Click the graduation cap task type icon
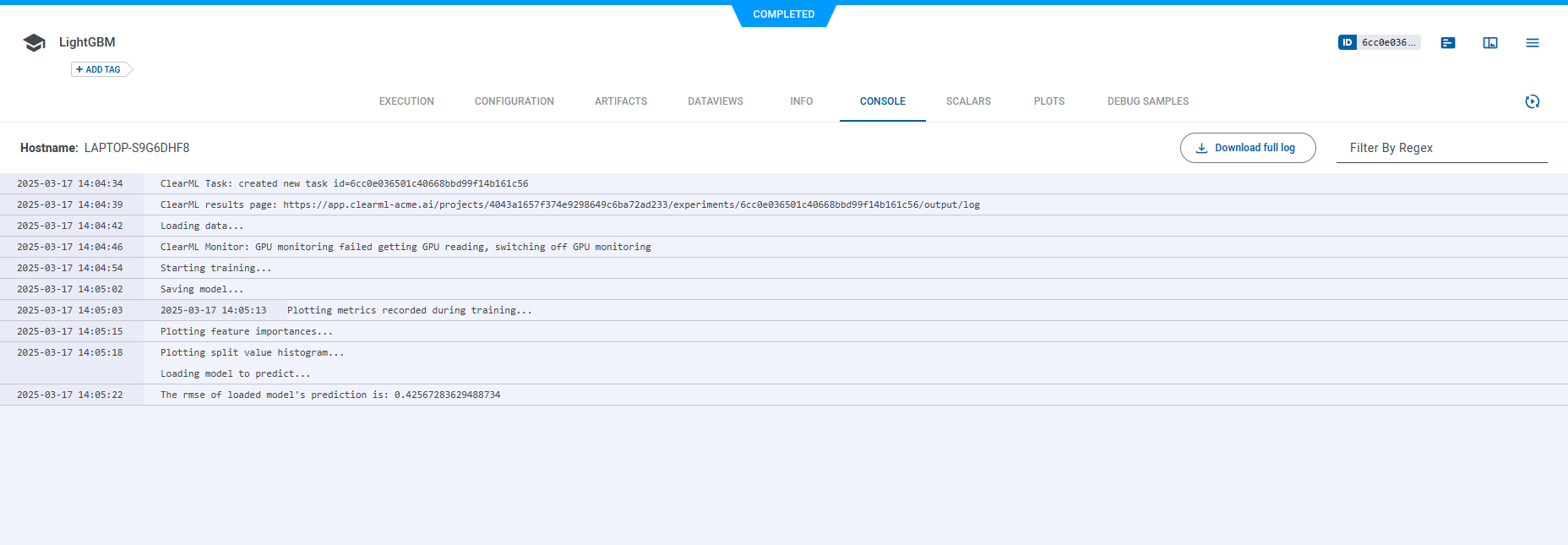Viewport: 1568px width, 545px height. 34,43
